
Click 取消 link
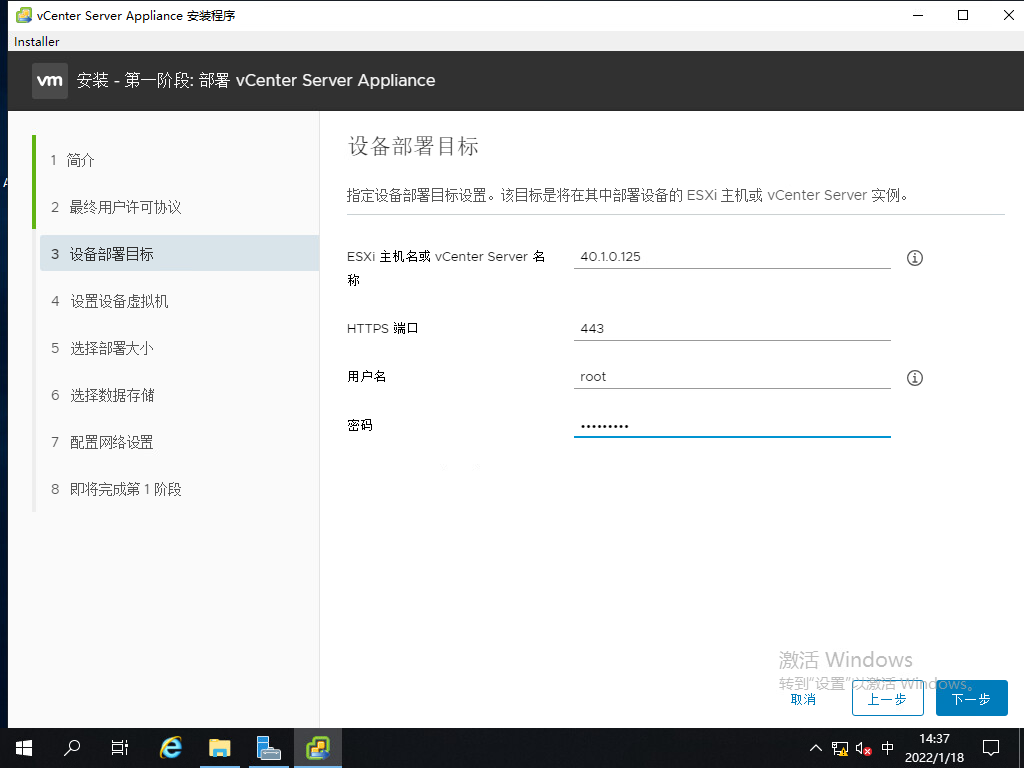(x=803, y=699)
